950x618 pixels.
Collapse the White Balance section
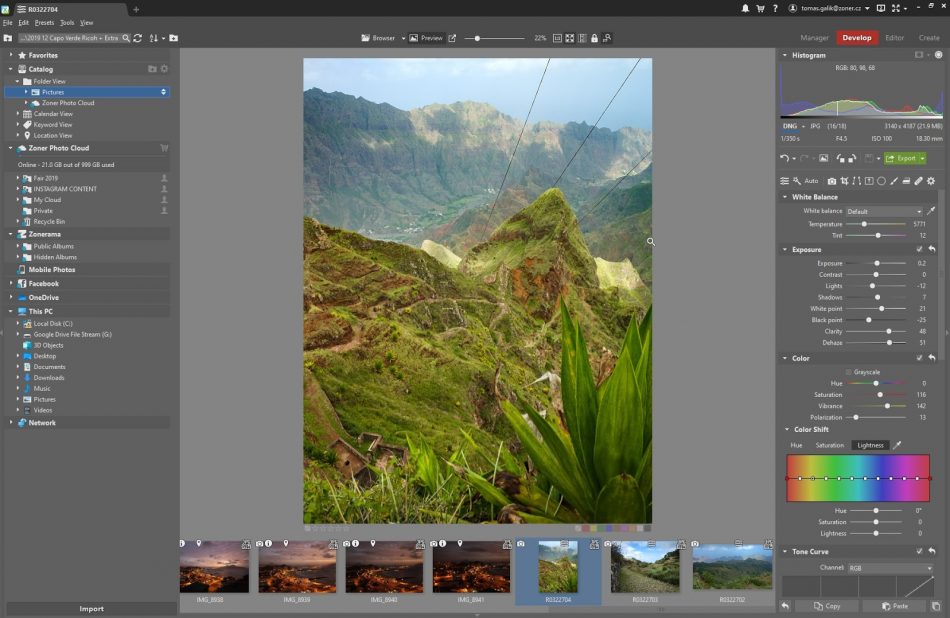[x=785, y=197]
